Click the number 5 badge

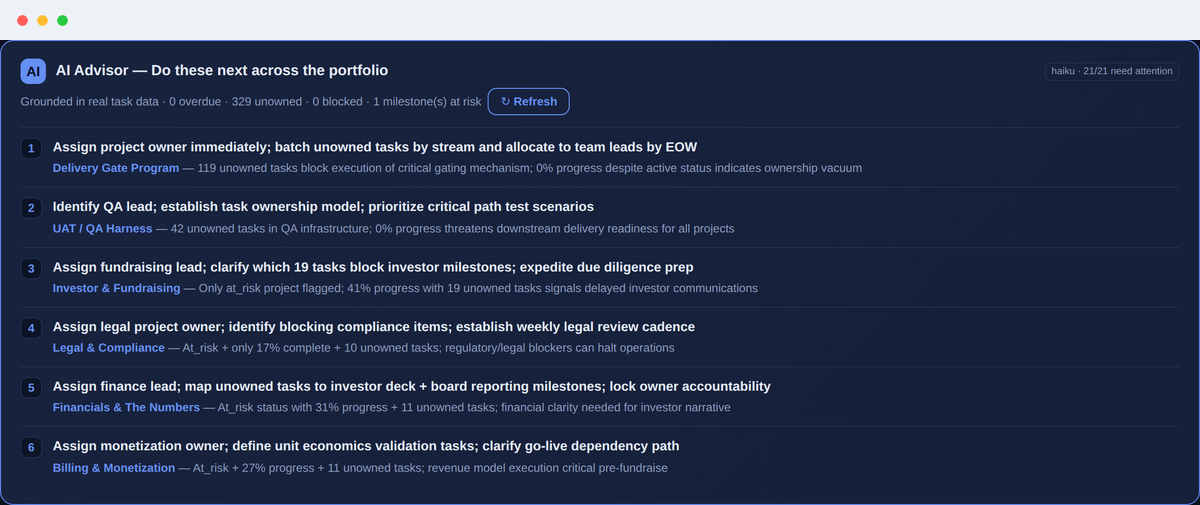[31, 387]
